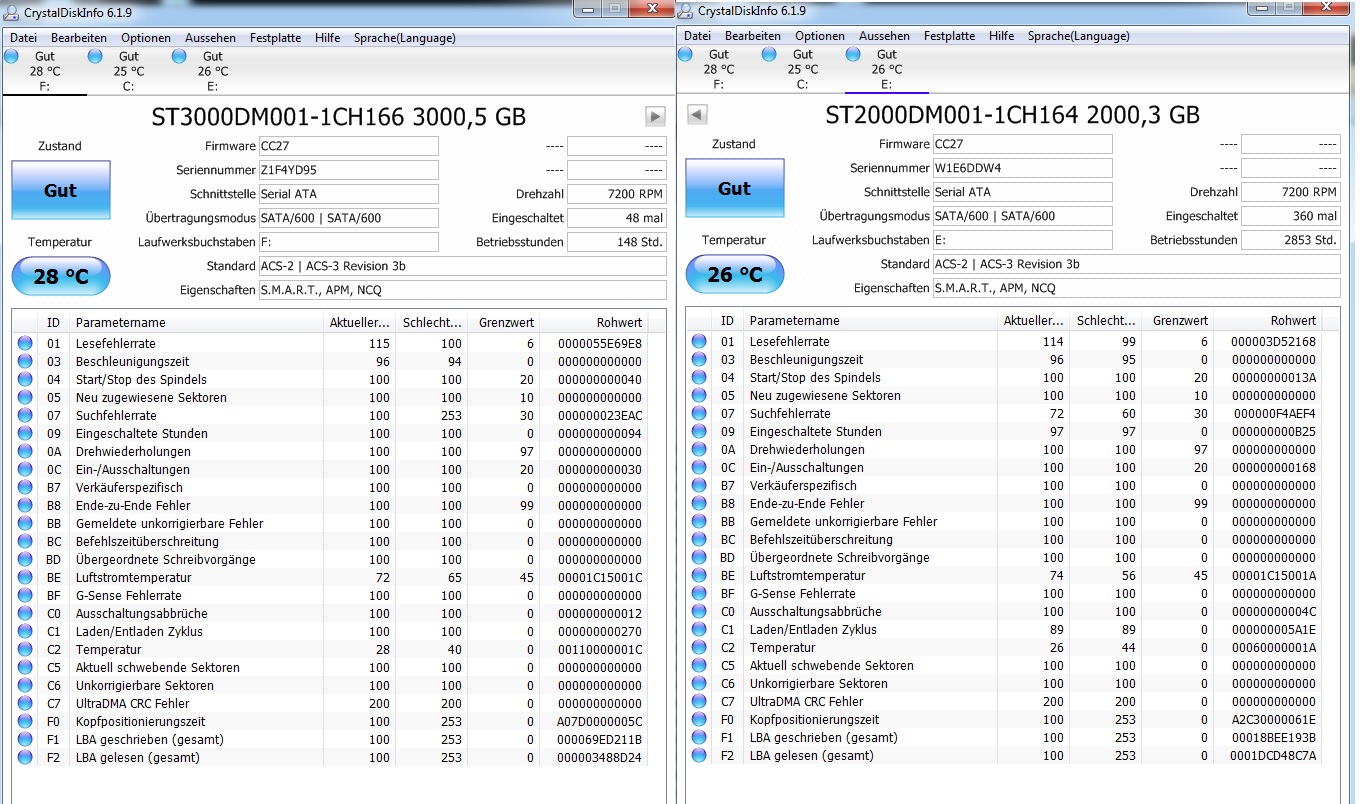Screen dimensions: 1360x804
Task: Click Eingeschaltet field 360 mal
Action: (1291, 216)
